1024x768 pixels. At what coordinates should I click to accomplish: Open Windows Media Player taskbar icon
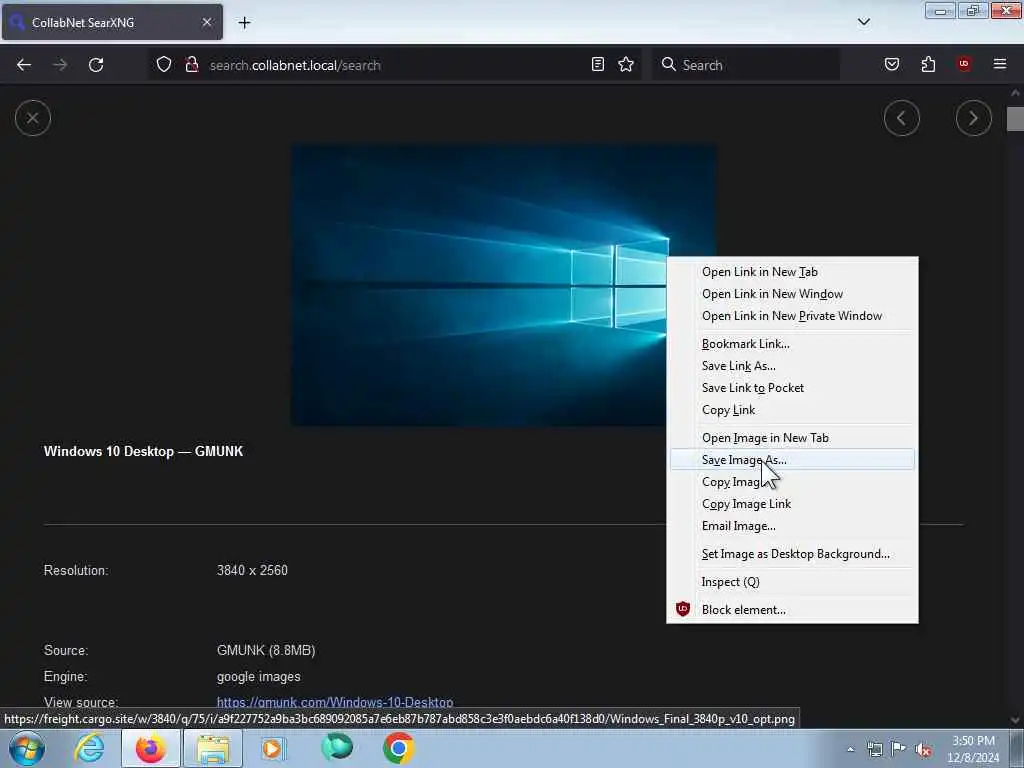[x=273, y=748]
